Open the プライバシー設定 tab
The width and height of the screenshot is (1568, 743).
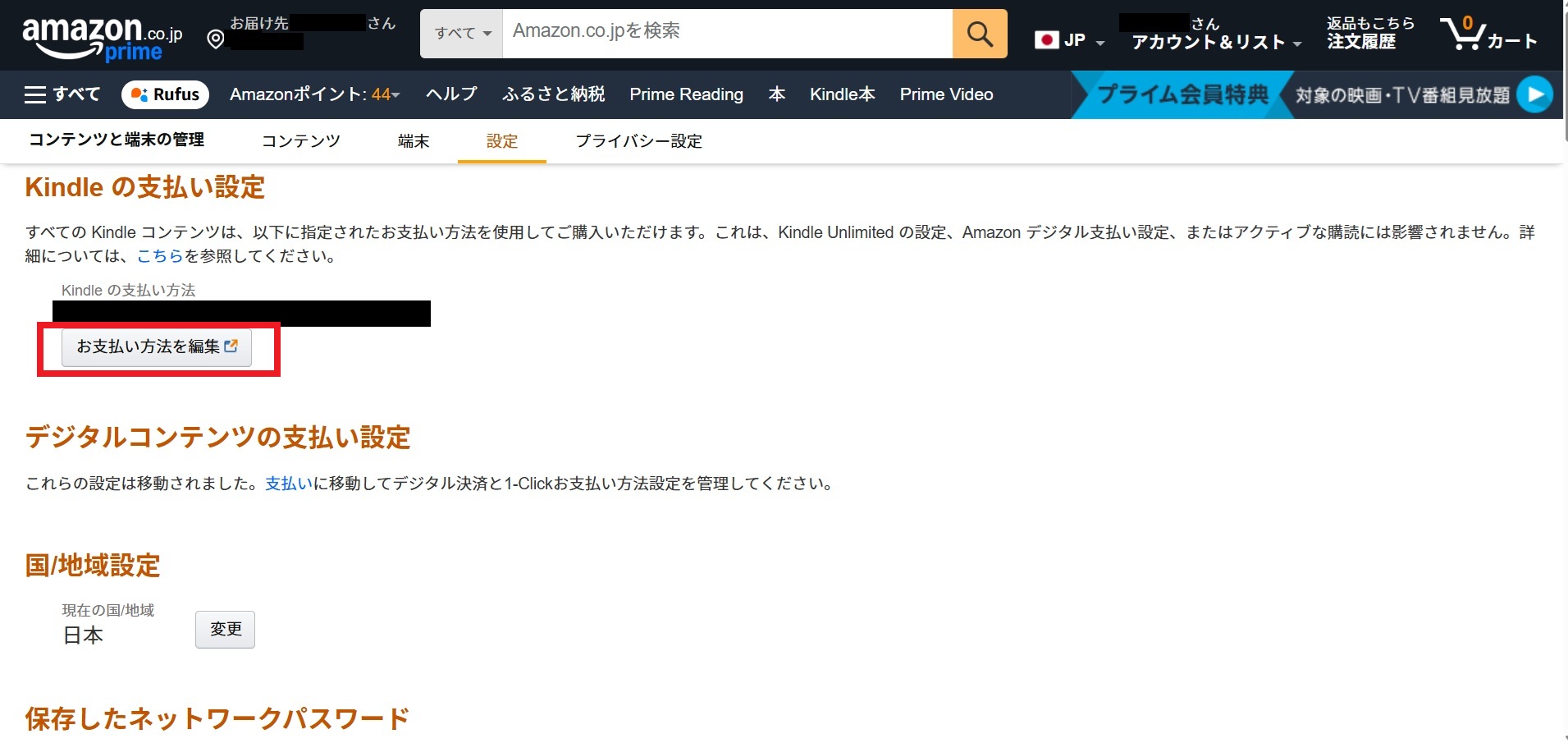tap(638, 141)
